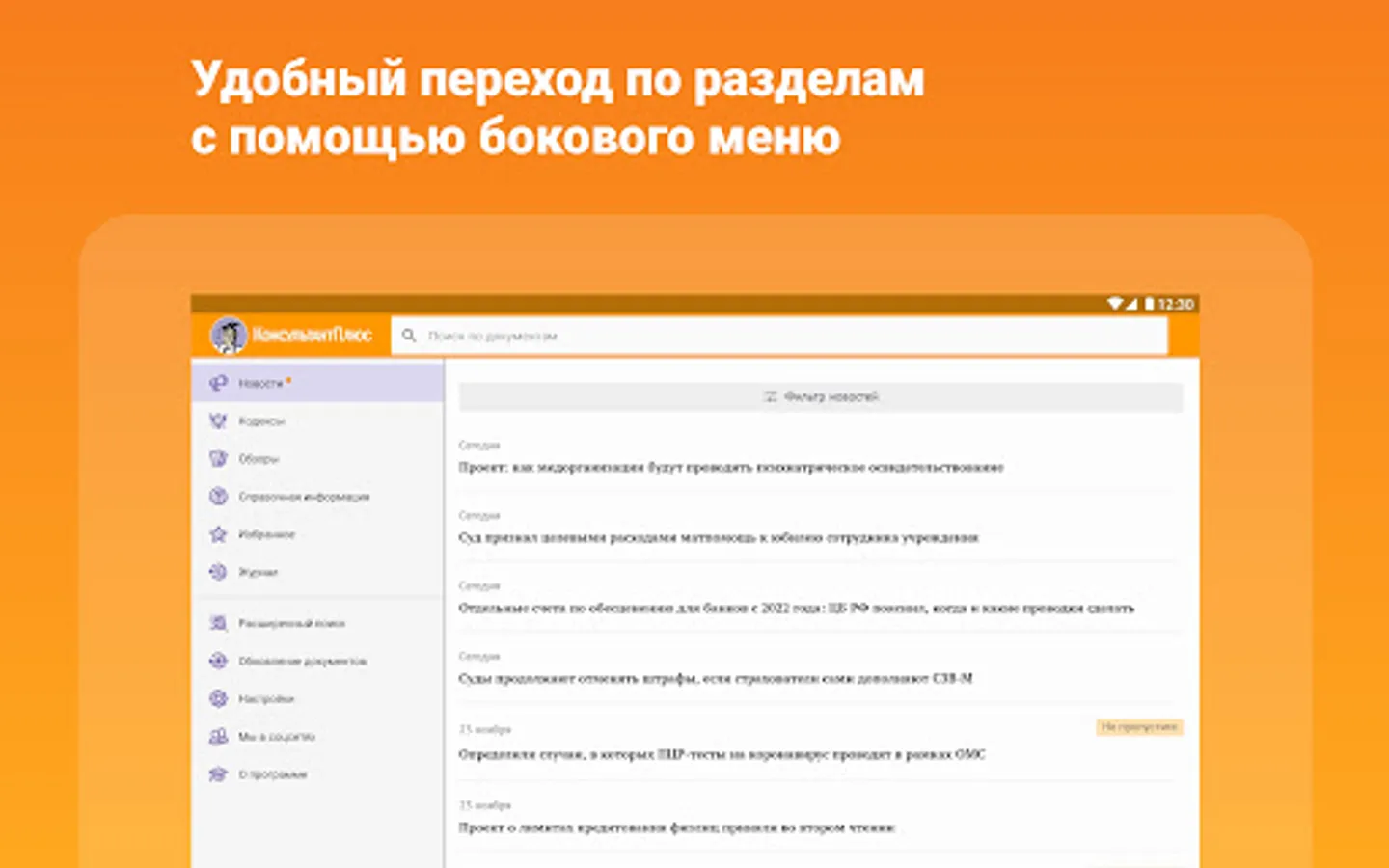Screen dimensions: 1389x868
Task: Click the Справочная информация icon
Action: (x=219, y=496)
